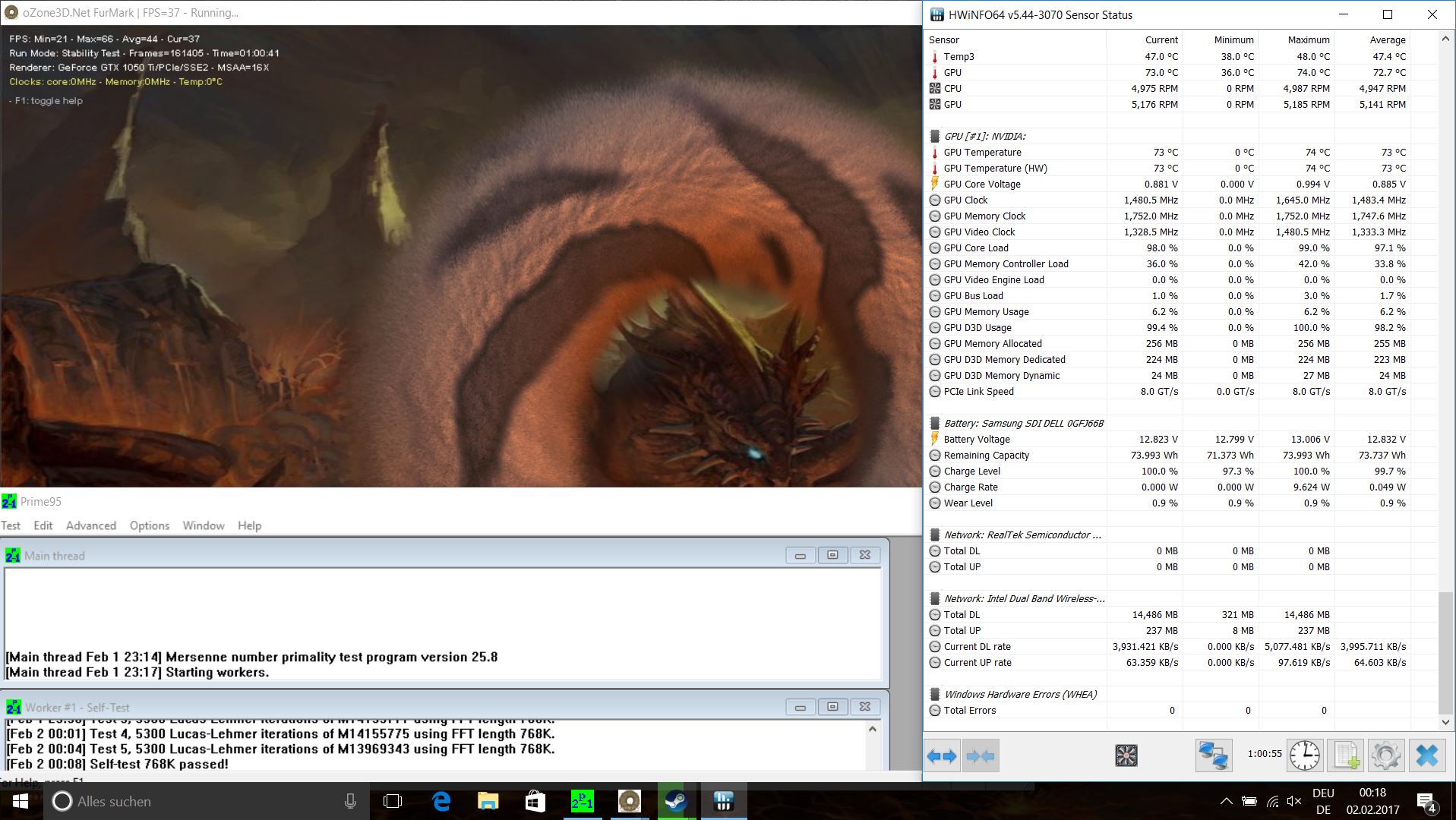Select the GPU Memory Controller Load row

coord(1180,263)
